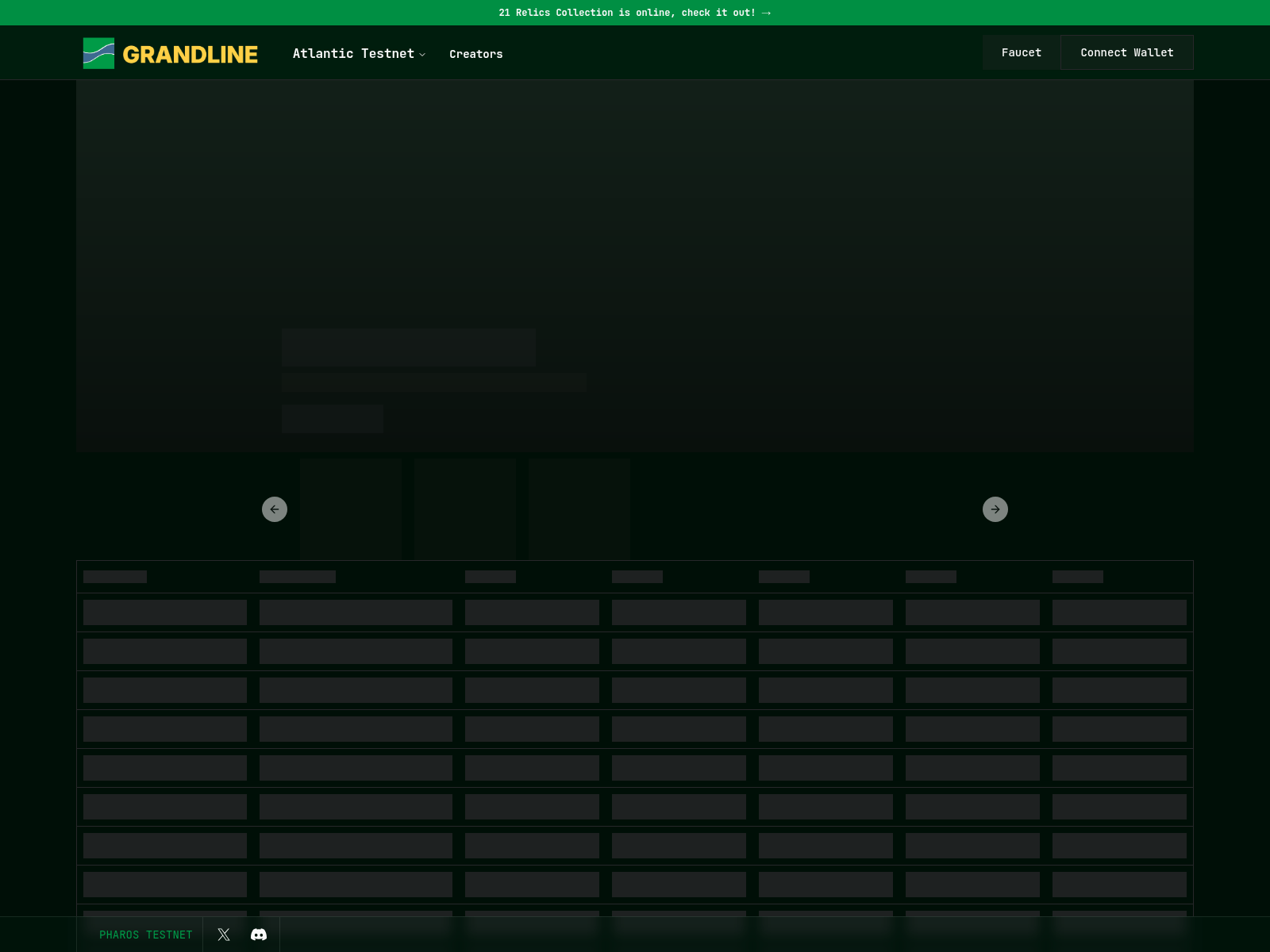Click the PHAROS TESTNET selector
Viewport: 1270px width, 952px height.
(x=146, y=935)
